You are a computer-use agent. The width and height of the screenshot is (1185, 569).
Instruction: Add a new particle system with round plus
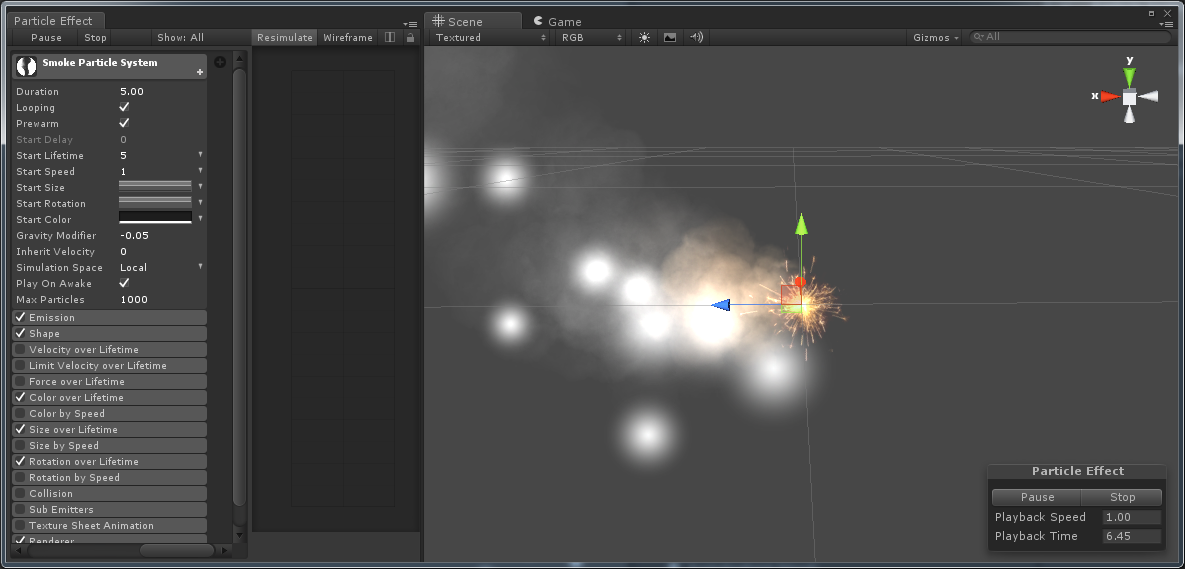(x=220, y=62)
